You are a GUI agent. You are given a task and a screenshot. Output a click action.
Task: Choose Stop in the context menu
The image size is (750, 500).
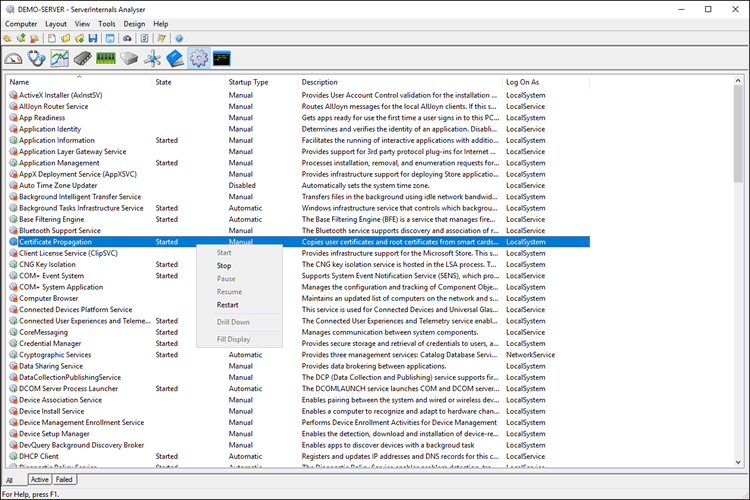[239, 266]
